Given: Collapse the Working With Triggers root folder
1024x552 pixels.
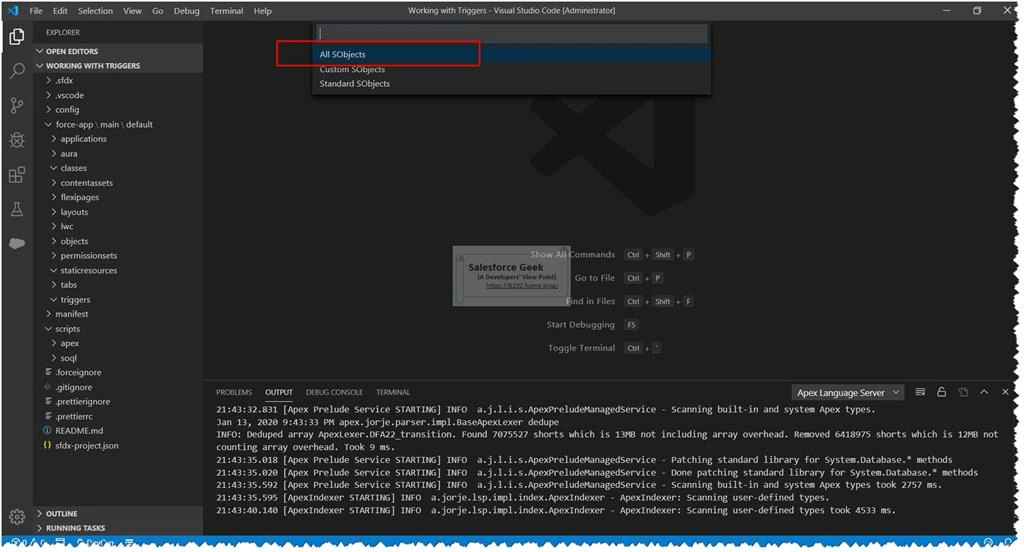Looking at the screenshot, I should (x=118, y=65).
